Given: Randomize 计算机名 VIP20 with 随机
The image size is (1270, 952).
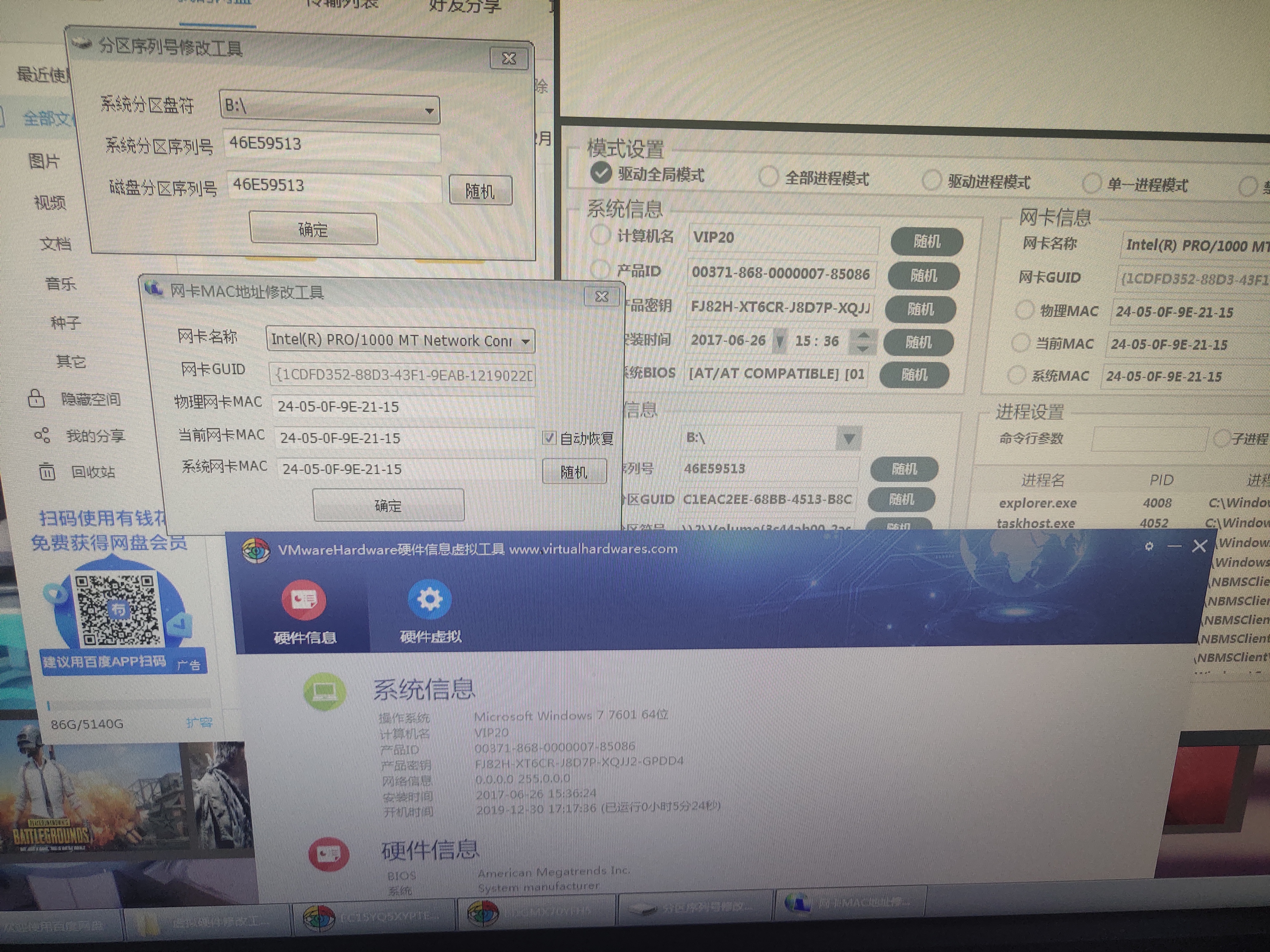Looking at the screenshot, I should pos(927,241).
